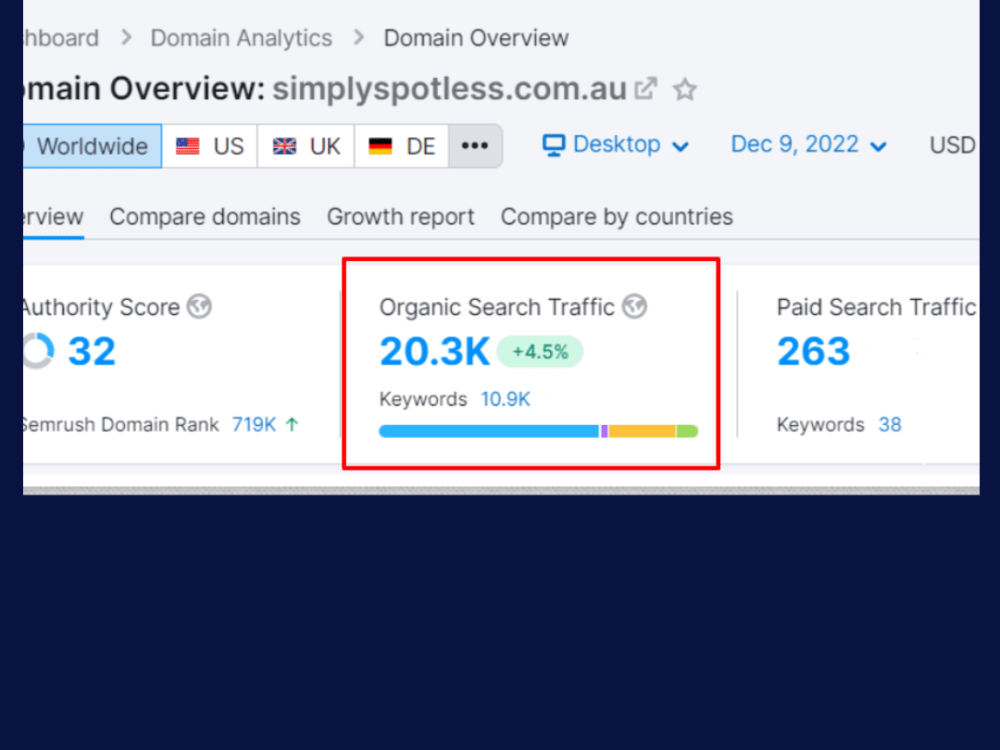This screenshot has width=1000, height=750.
Task: Go to Dashboard breadcrumb
Action: coord(61,38)
